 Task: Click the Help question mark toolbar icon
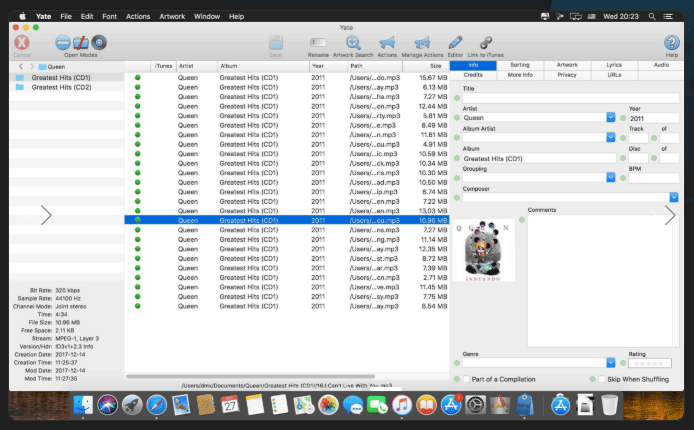[x=671, y=43]
